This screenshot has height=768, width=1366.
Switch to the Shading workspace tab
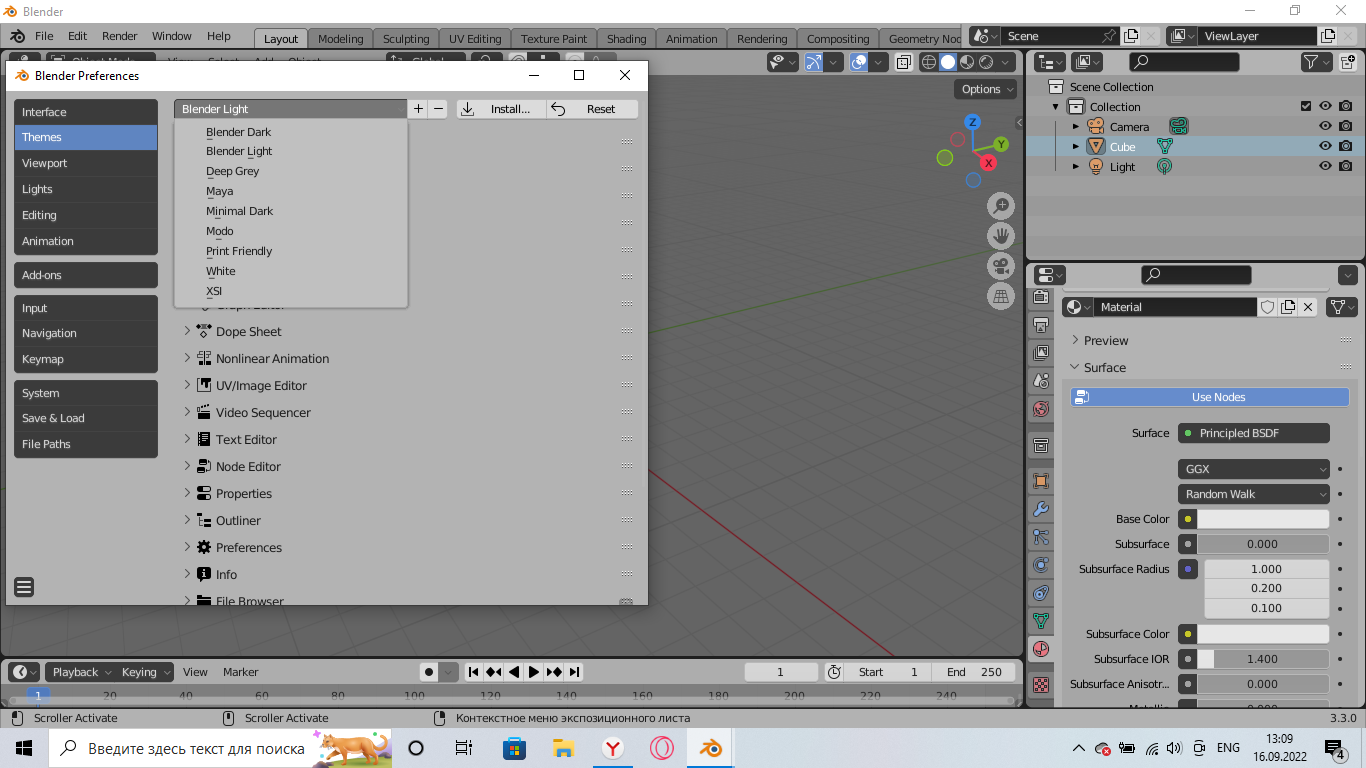(626, 39)
